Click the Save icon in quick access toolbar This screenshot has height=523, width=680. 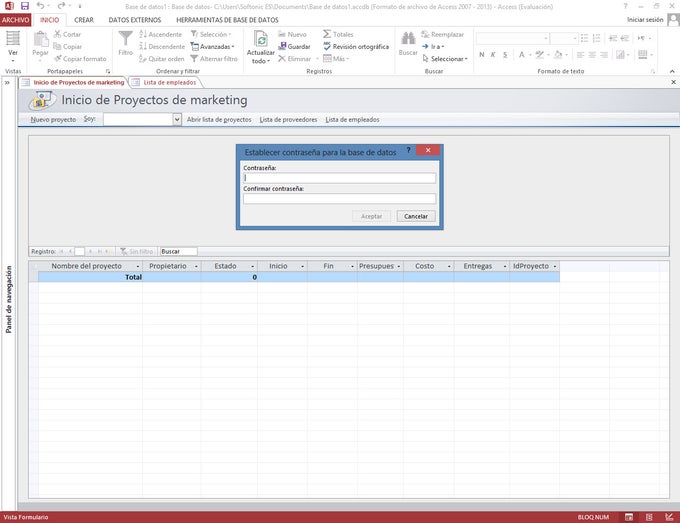(x=25, y=6)
